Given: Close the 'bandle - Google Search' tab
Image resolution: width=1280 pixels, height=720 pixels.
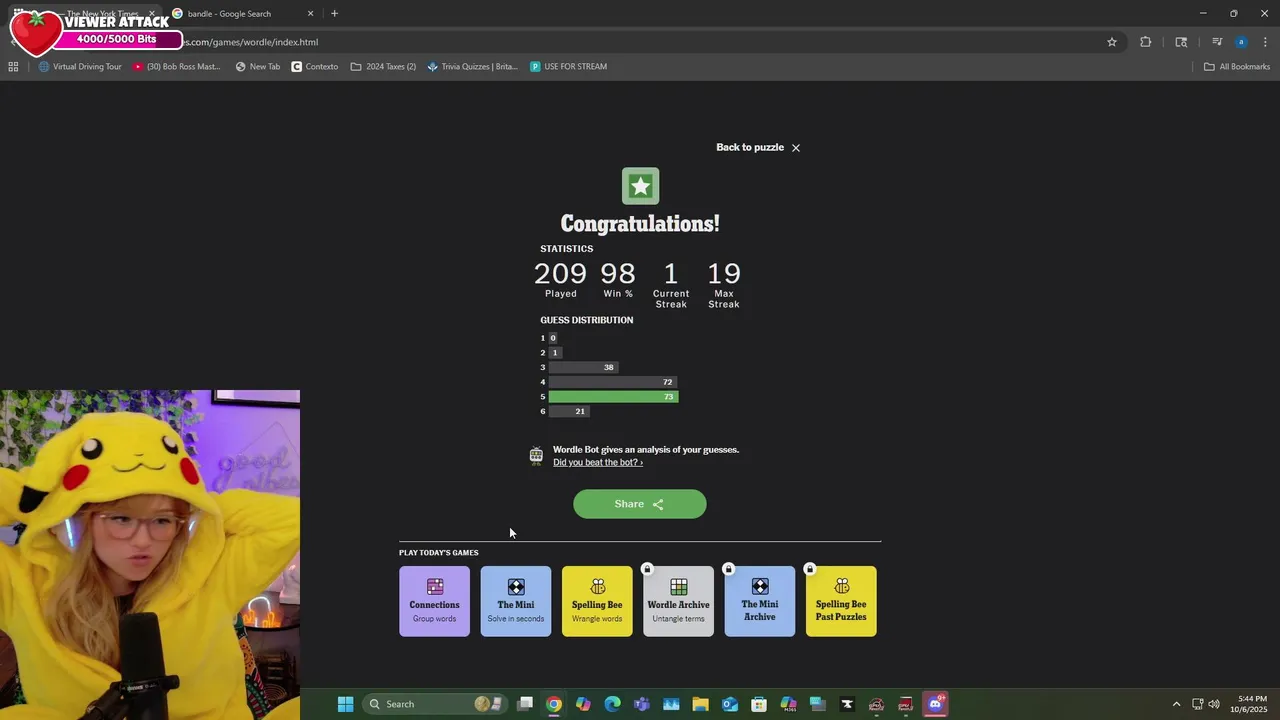Looking at the screenshot, I should pos(310,14).
